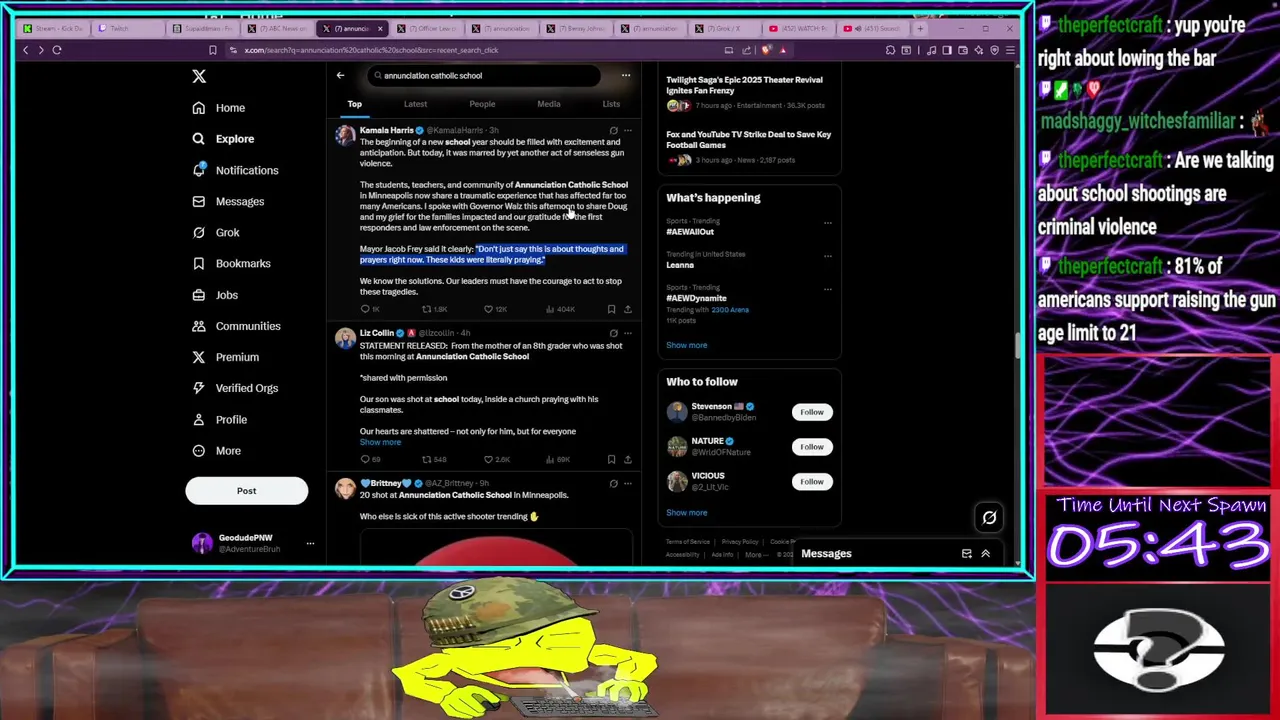The image size is (1280, 720).
Task: Repost the Liz Collin post
Action: [x=433, y=459]
